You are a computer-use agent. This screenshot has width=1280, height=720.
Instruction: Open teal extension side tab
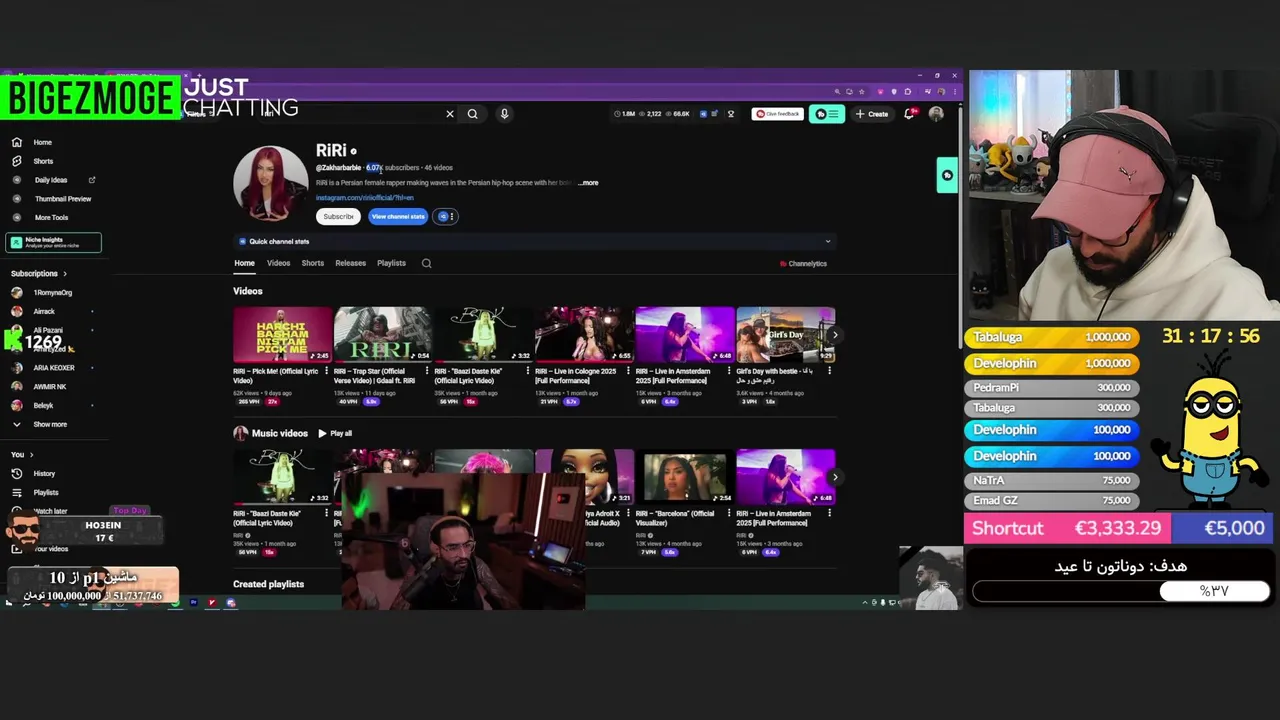click(947, 175)
